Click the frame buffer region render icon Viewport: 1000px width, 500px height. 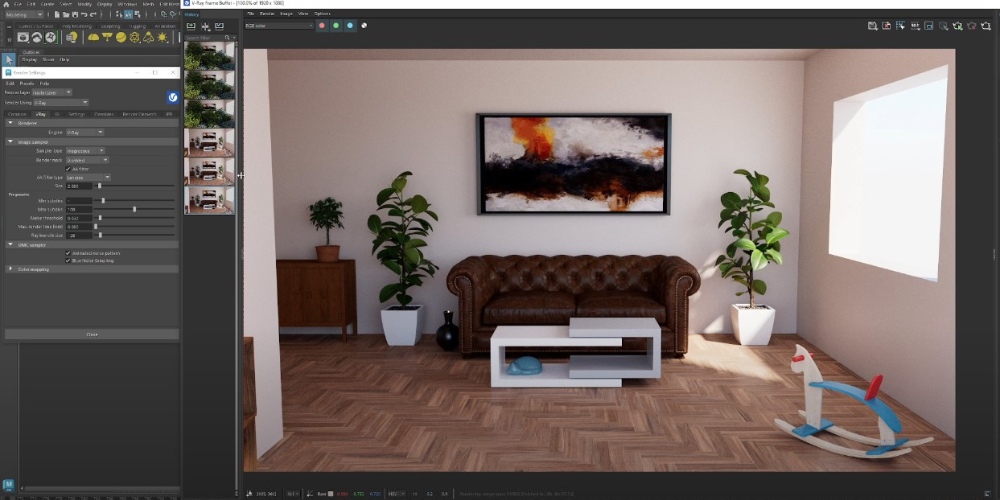point(929,26)
